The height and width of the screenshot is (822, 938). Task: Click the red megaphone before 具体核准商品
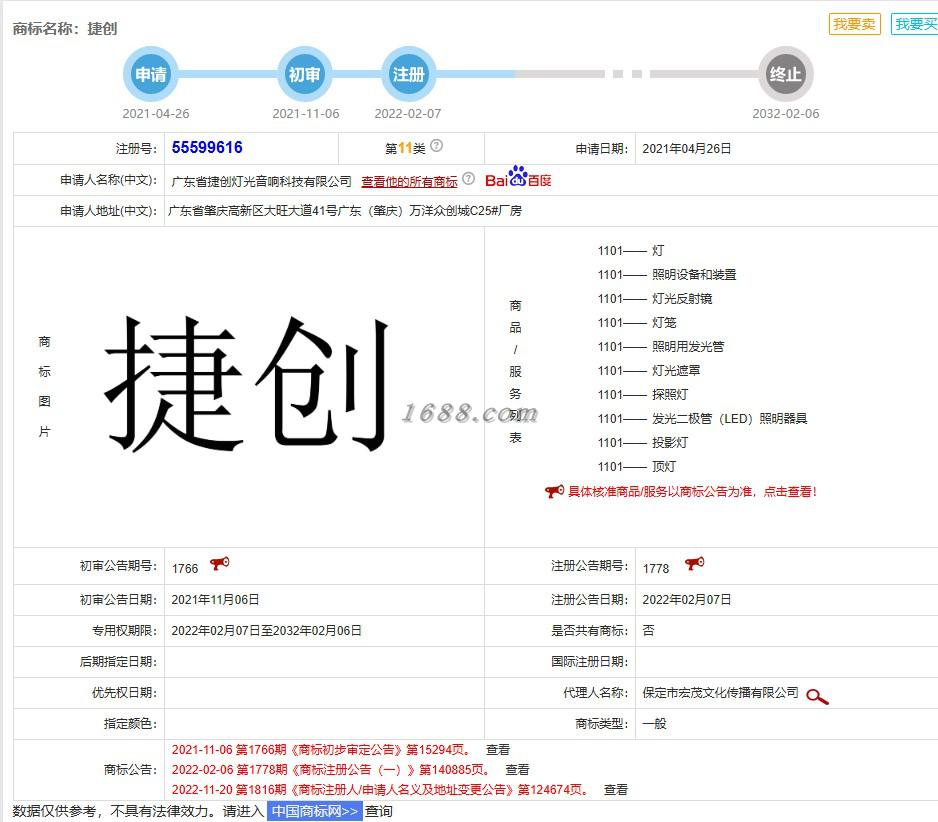[x=554, y=491]
